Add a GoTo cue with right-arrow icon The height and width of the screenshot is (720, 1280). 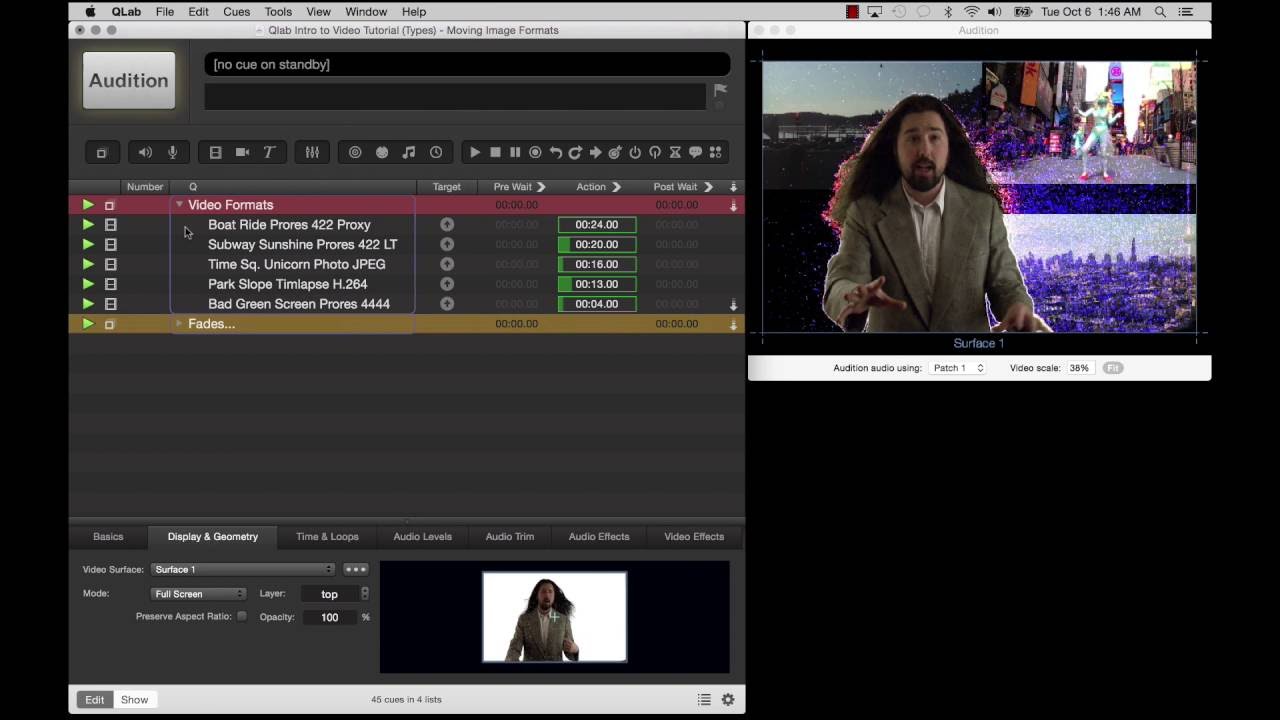point(595,153)
